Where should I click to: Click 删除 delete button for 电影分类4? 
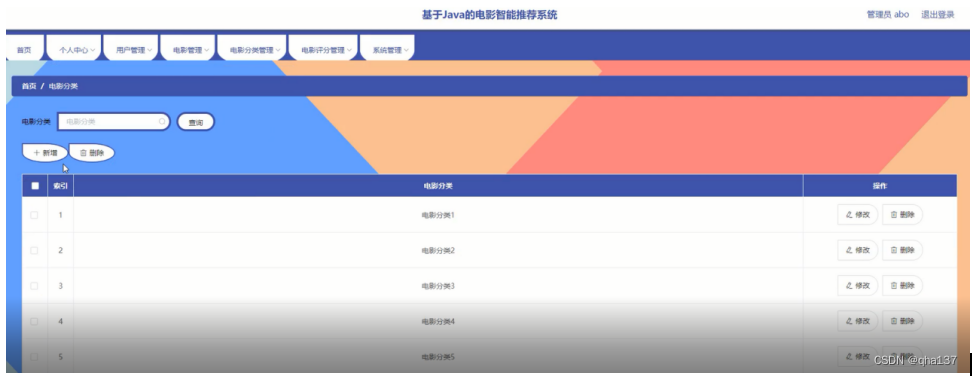tap(902, 321)
